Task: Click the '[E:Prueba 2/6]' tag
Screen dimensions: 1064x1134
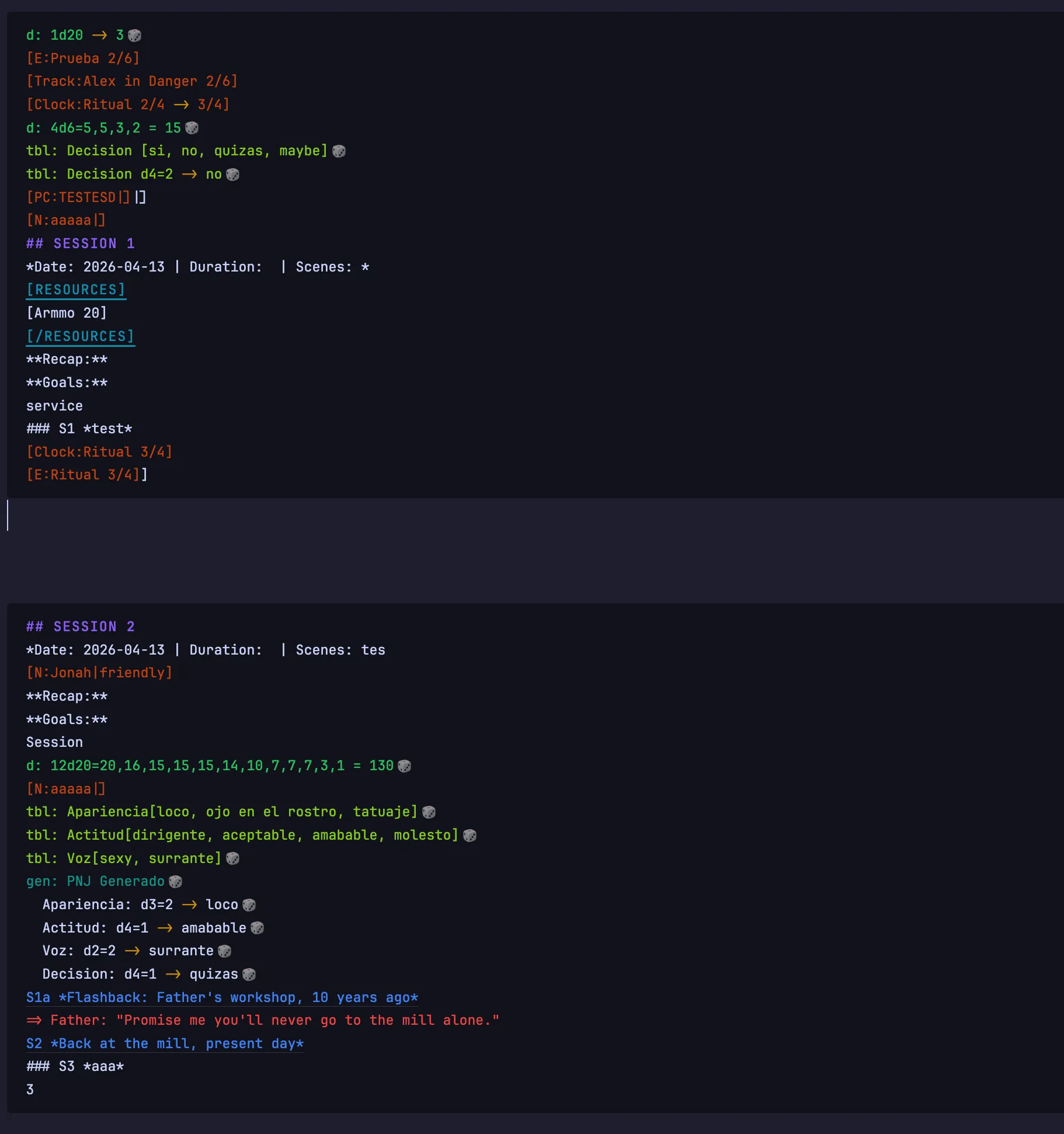Action: click(83, 58)
